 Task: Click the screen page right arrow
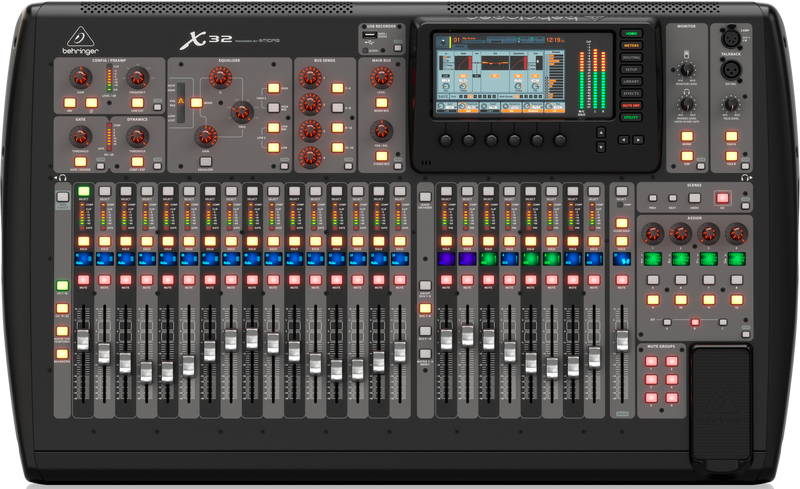click(x=638, y=139)
